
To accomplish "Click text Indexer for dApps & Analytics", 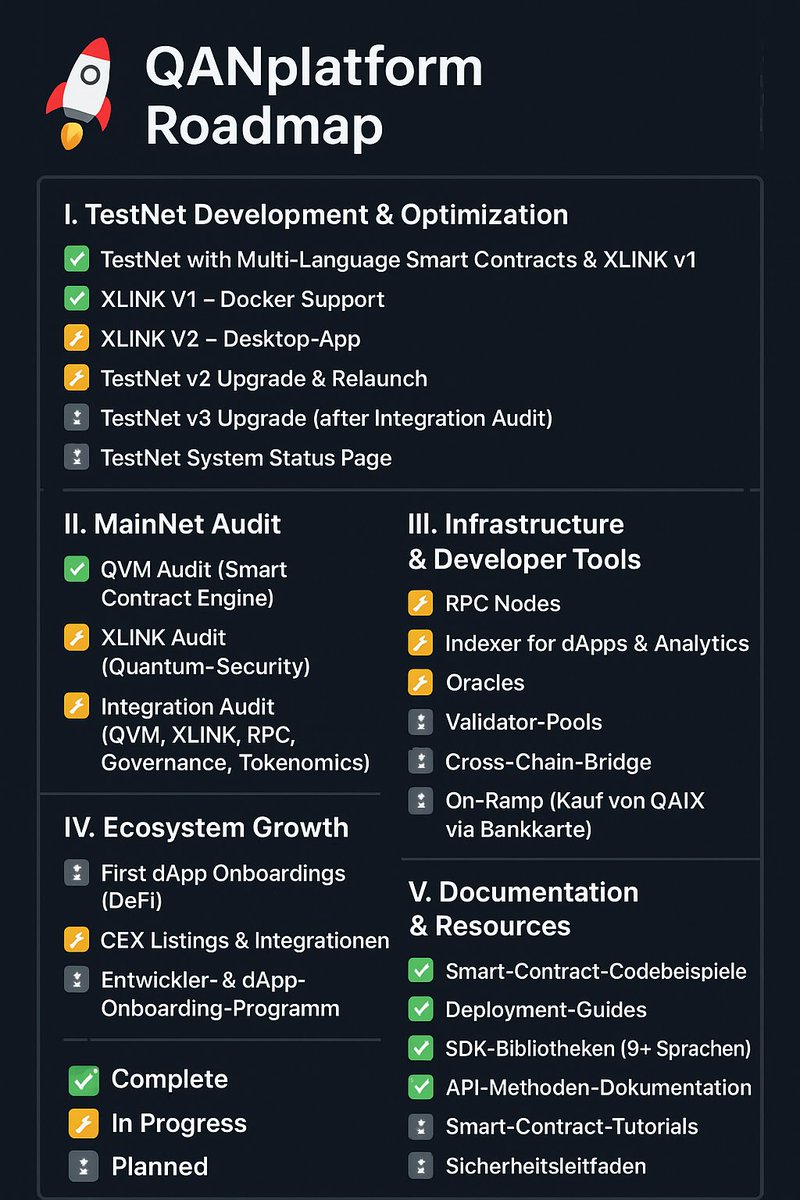I will point(597,644).
